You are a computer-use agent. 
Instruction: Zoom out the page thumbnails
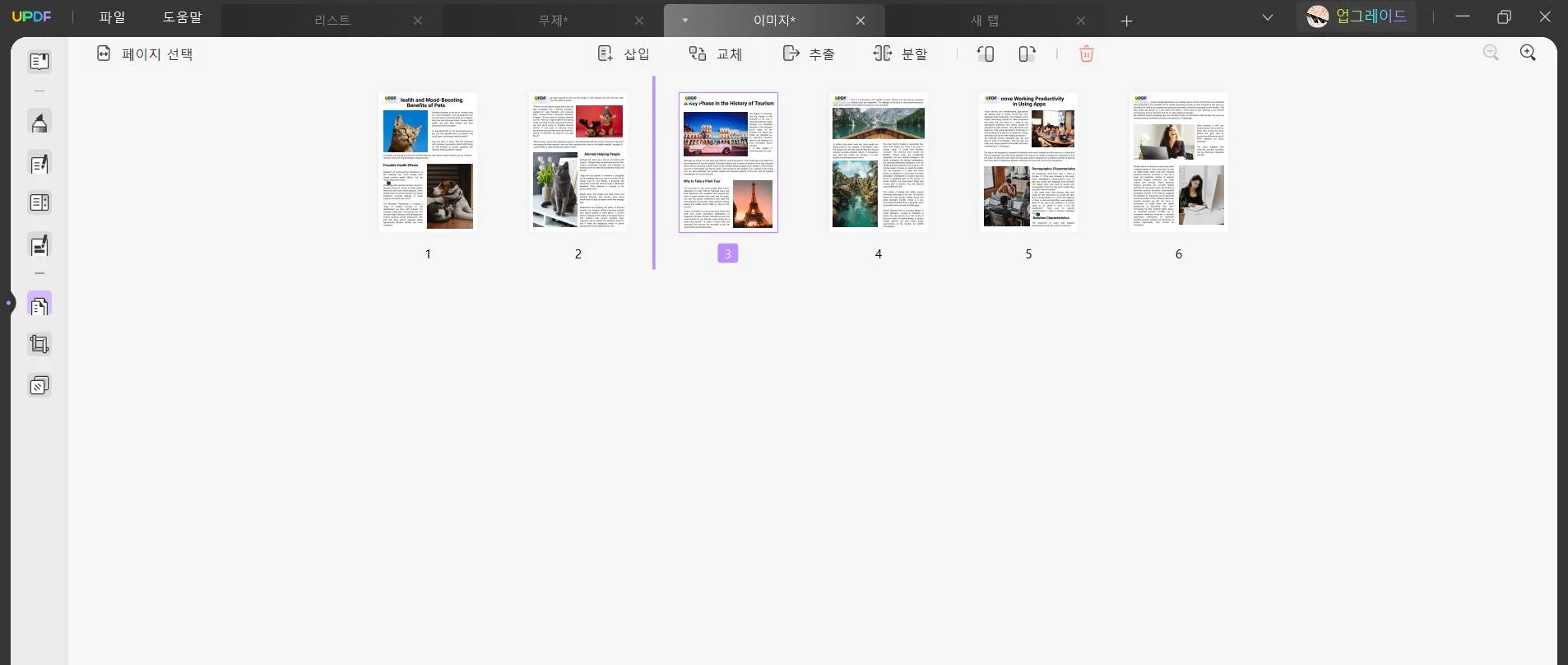click(1491, 53)
